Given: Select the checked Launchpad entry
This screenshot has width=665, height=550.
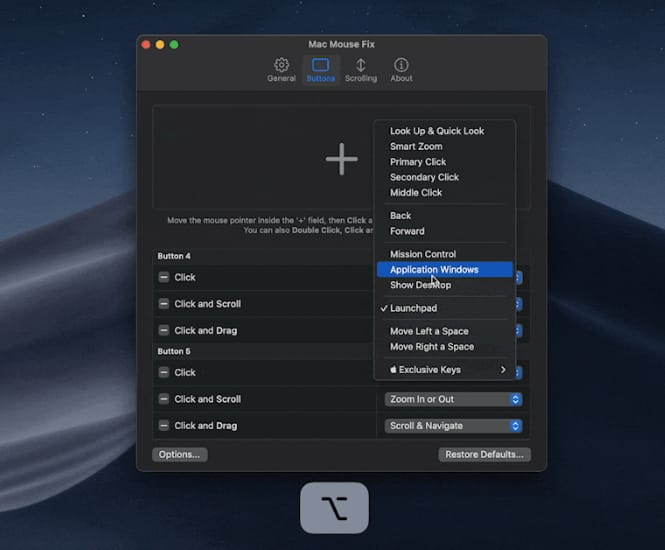Looking at the screenshot, I should click(444, 308).
